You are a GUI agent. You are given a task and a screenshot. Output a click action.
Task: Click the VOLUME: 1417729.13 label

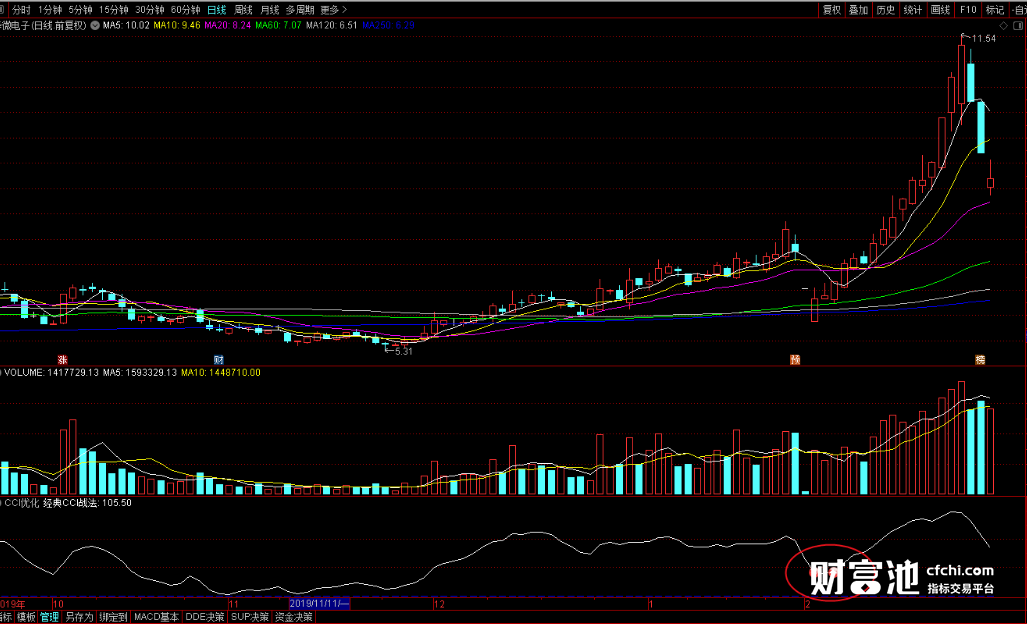(x=52, y=373)
